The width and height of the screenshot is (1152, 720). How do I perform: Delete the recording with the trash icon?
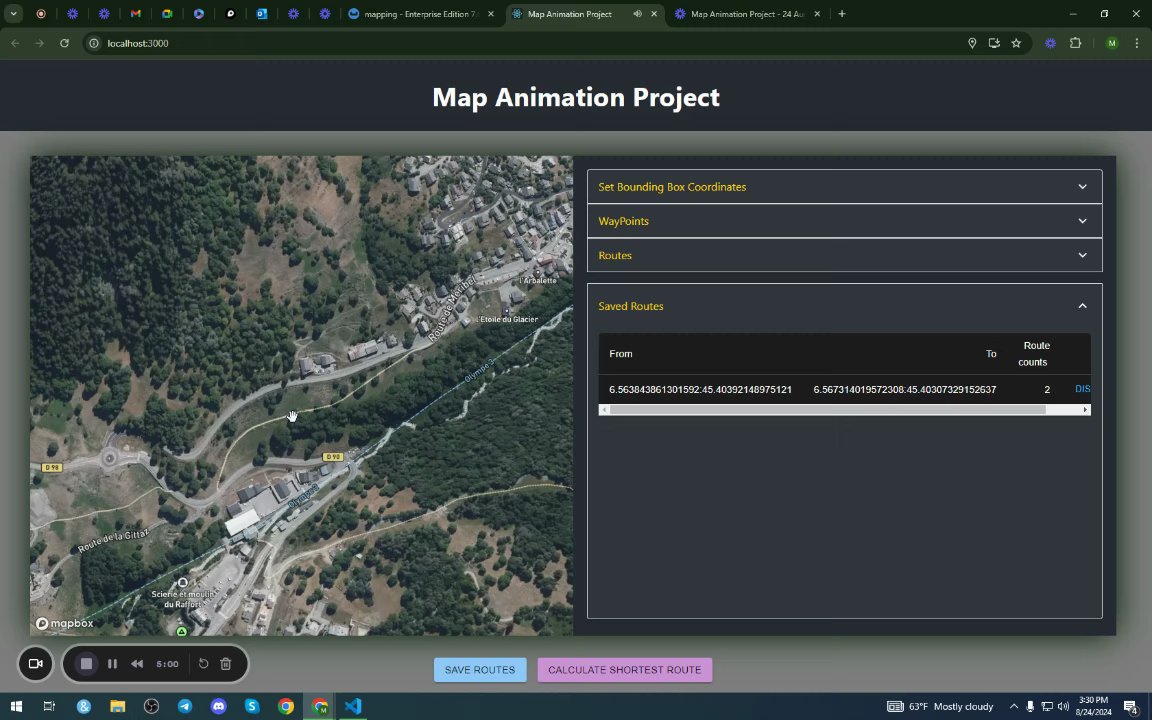(x=226, y=664)
